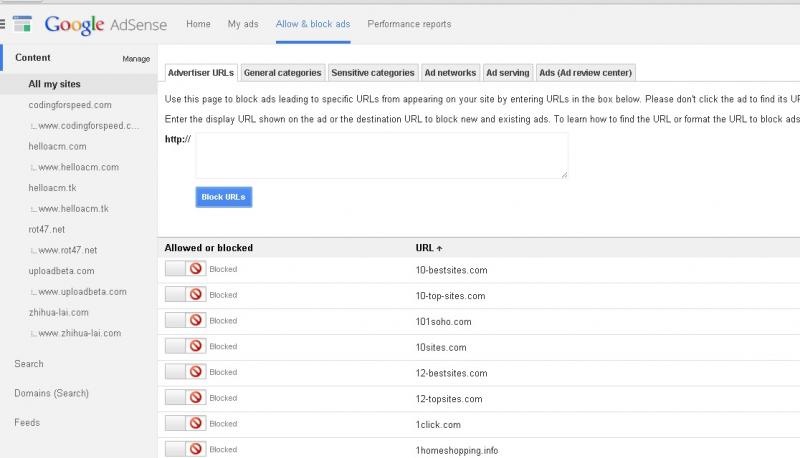Select helloacm.tk in sidebar
Image resolution: width=800 pixels, height=458 pixels.
coord(52,188)
